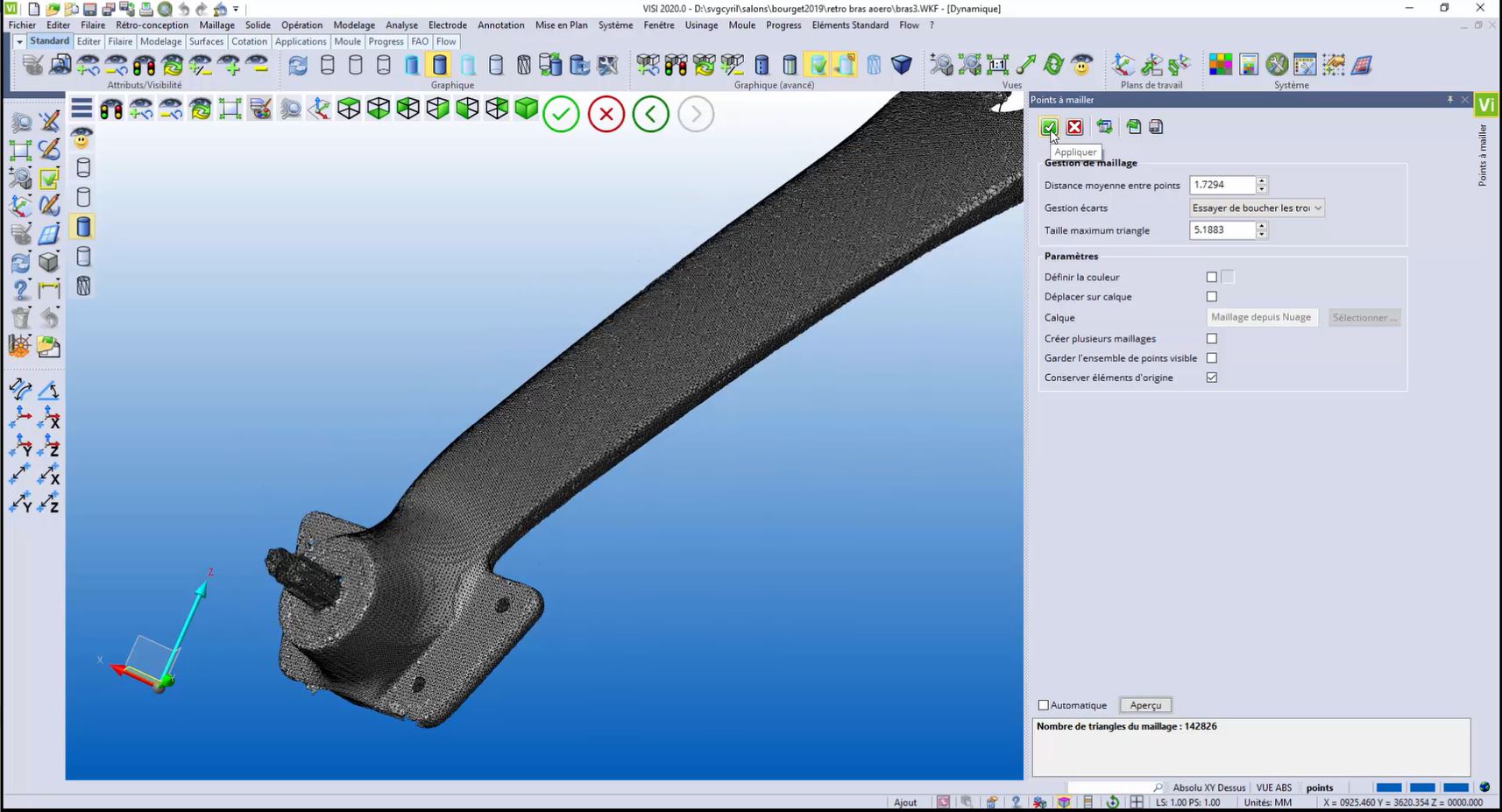Decrease Taille maximum triangle value
This screenshot has width=1502, height=812.
point(1262,235)
